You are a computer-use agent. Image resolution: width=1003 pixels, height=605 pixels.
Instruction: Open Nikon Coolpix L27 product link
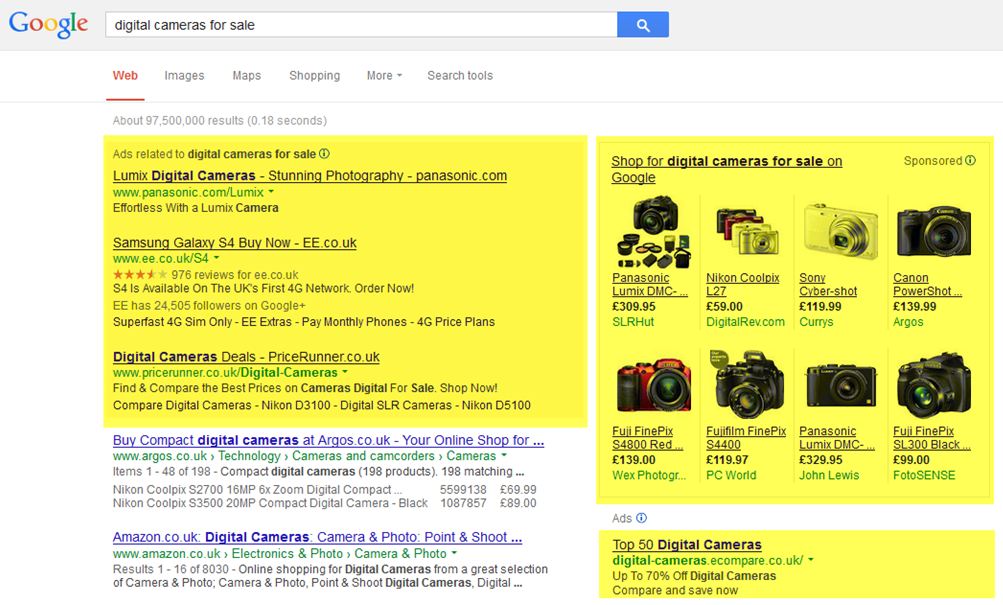tap(743, 285)
